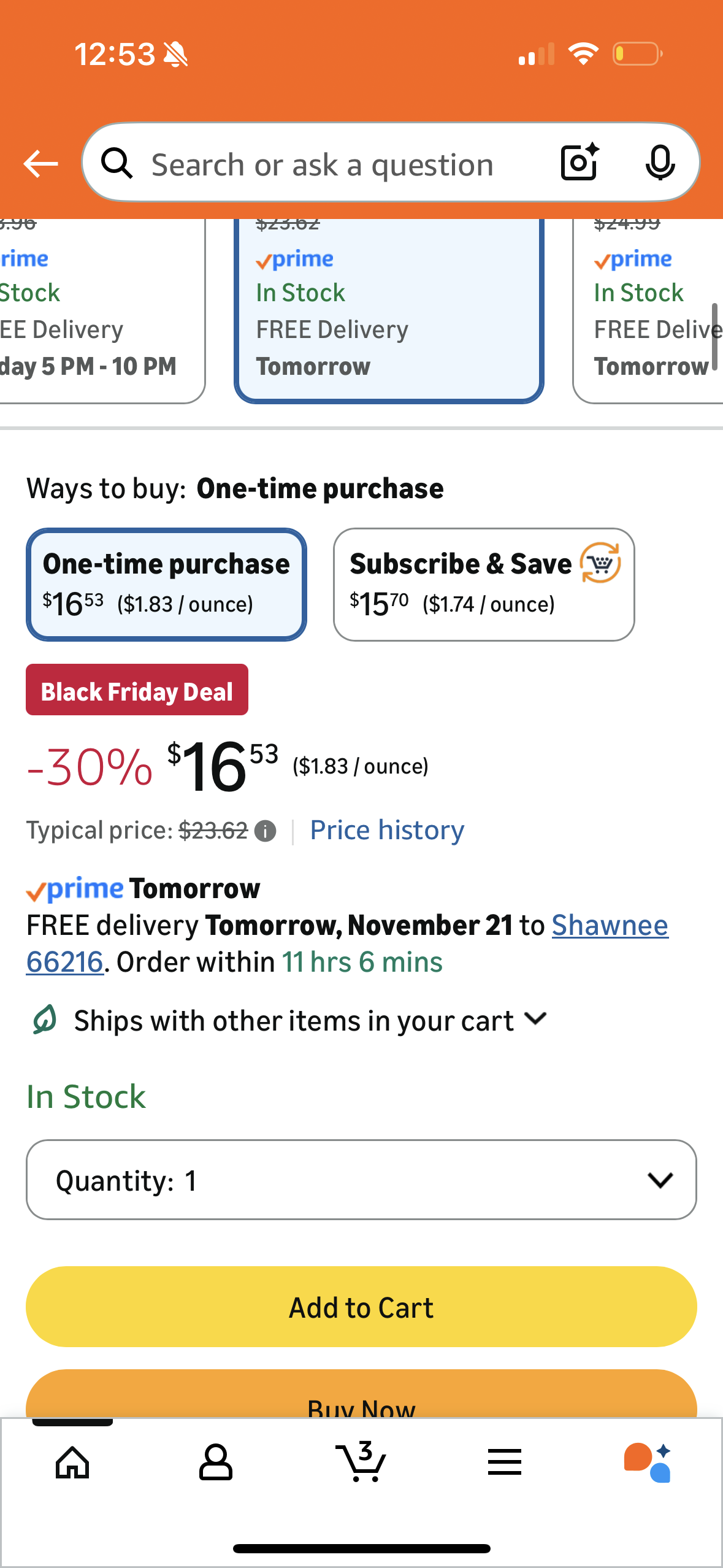Tap the microphone voice search icon

tap(660, 163)
